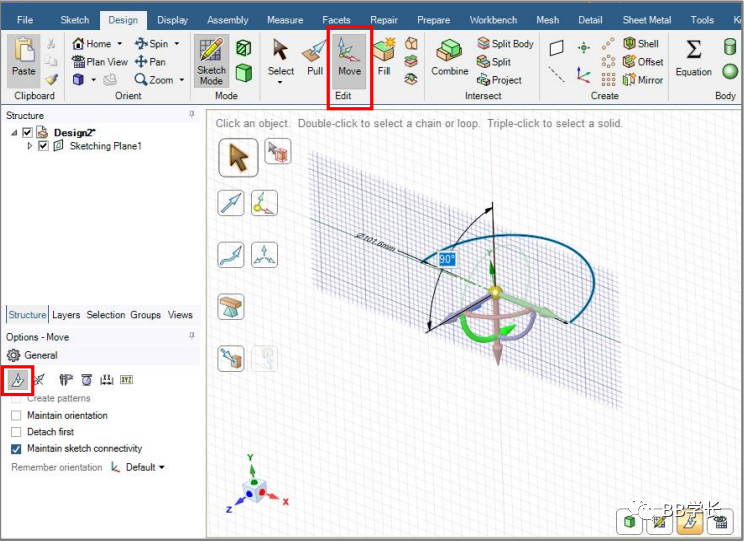The image size is (745, 542).
Task: Pin the Structure panel
Action: pos(191,114)
